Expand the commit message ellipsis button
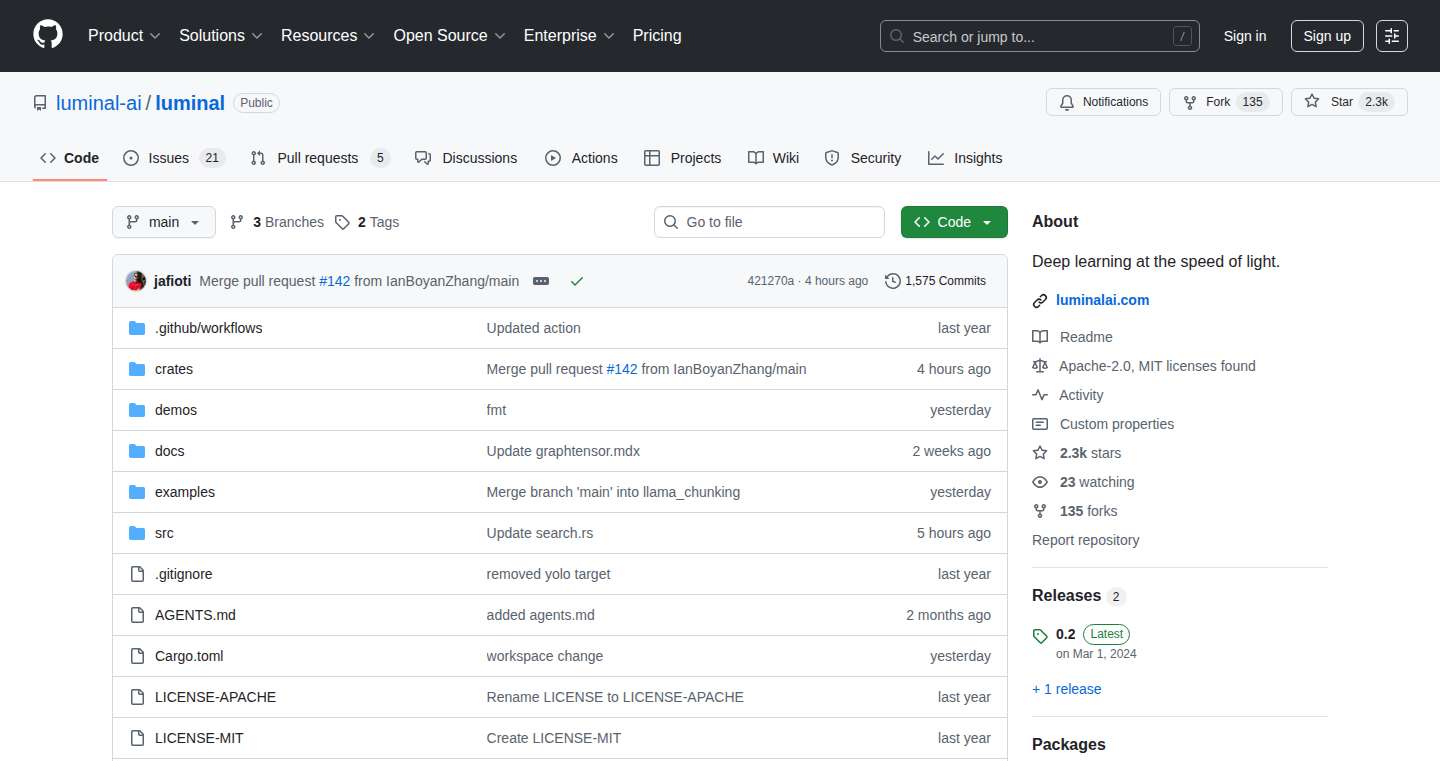The width and height of the screenshot is (1440, 761). tap(541, 281)
